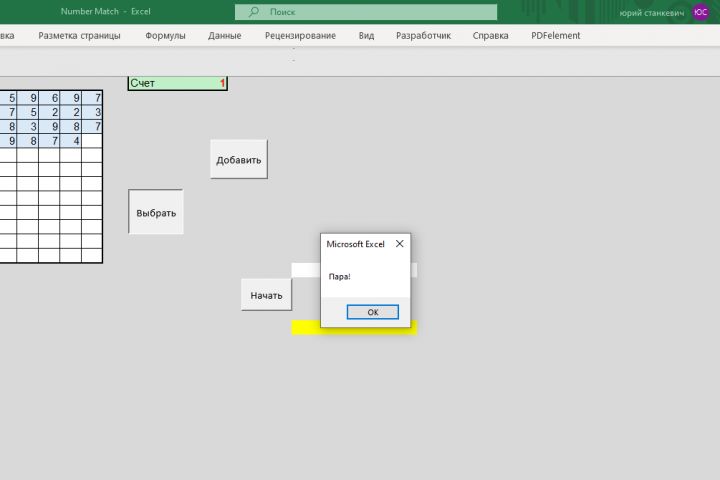Open the PDFelement ribbon tab

click(x=556, y=35)
